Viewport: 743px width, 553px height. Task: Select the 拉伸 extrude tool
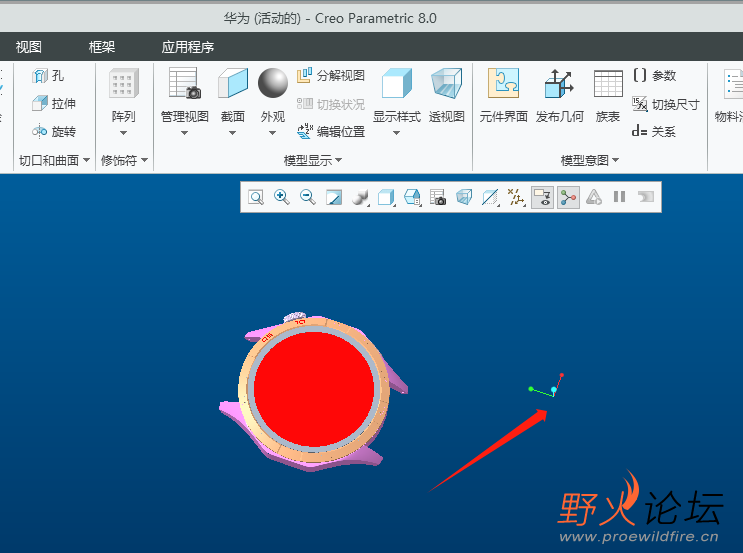click(x=54, y=103)
